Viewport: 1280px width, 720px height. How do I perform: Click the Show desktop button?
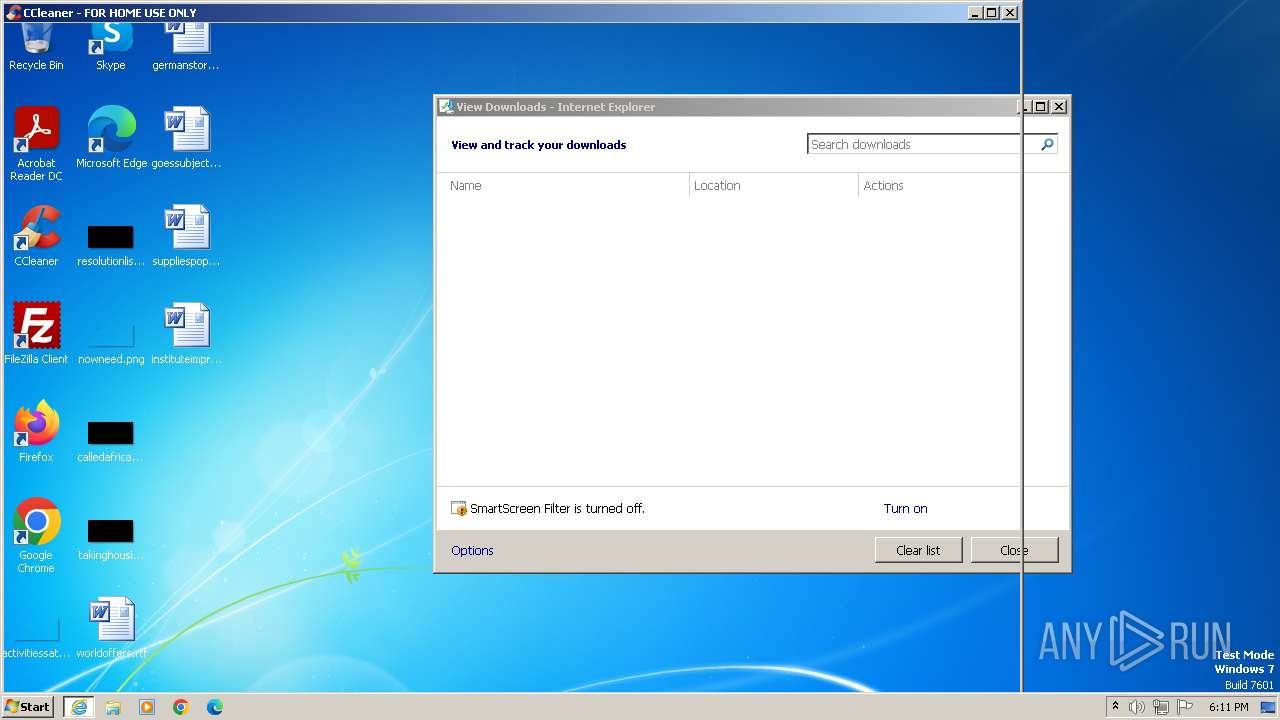(1268, 707)
